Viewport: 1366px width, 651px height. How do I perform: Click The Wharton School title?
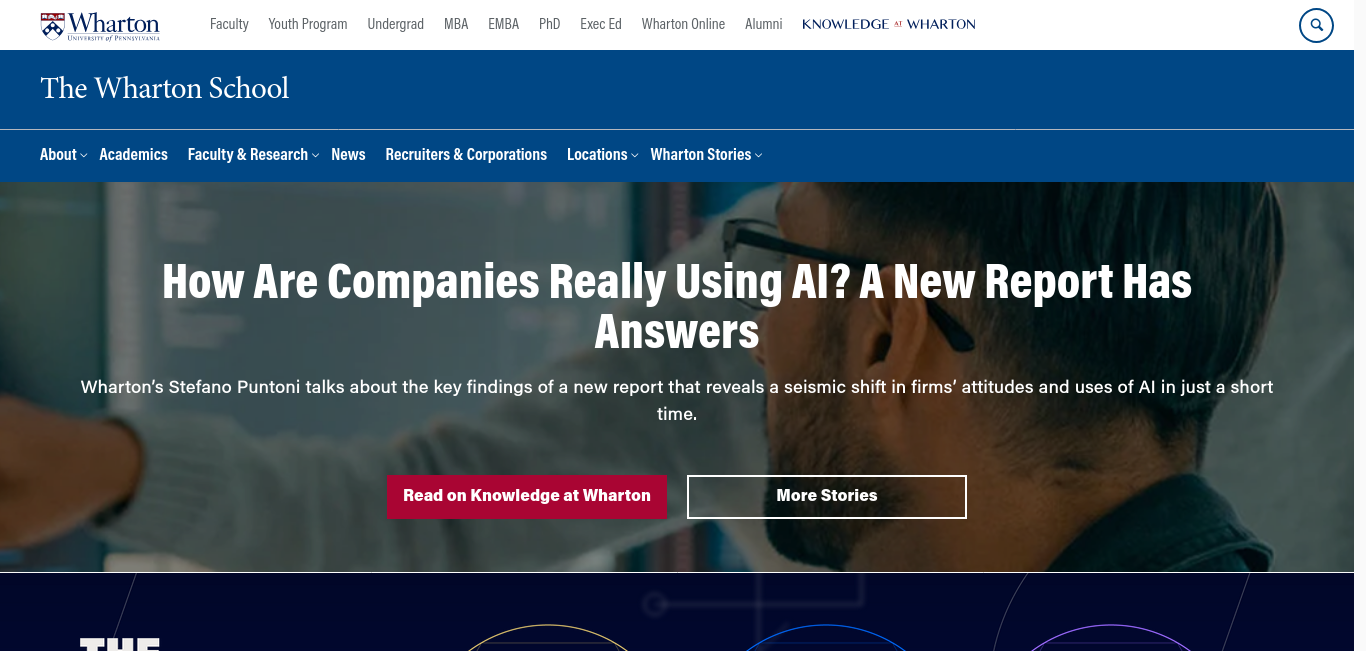[165, 88]
